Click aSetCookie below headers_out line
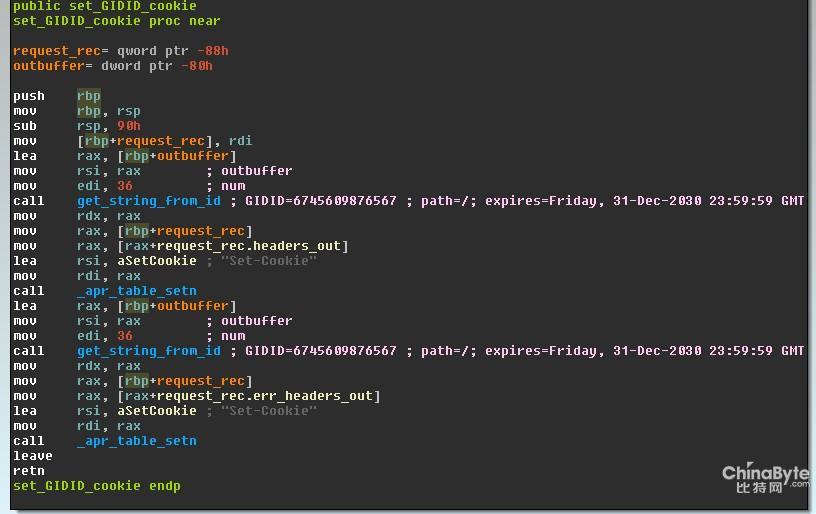 (157, 261)
